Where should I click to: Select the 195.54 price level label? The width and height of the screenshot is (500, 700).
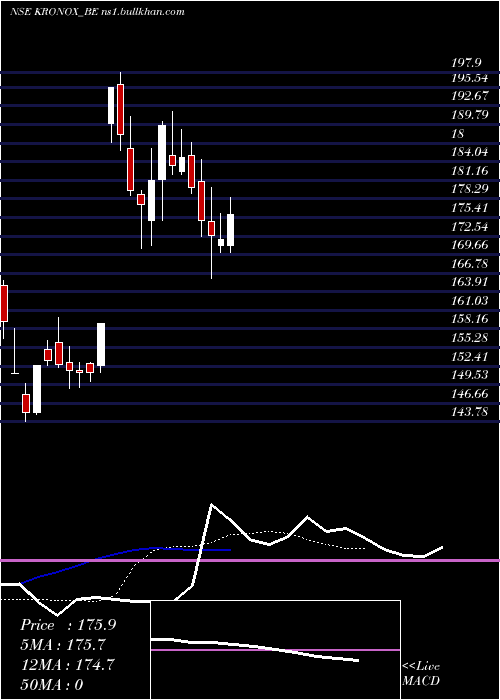469,79
